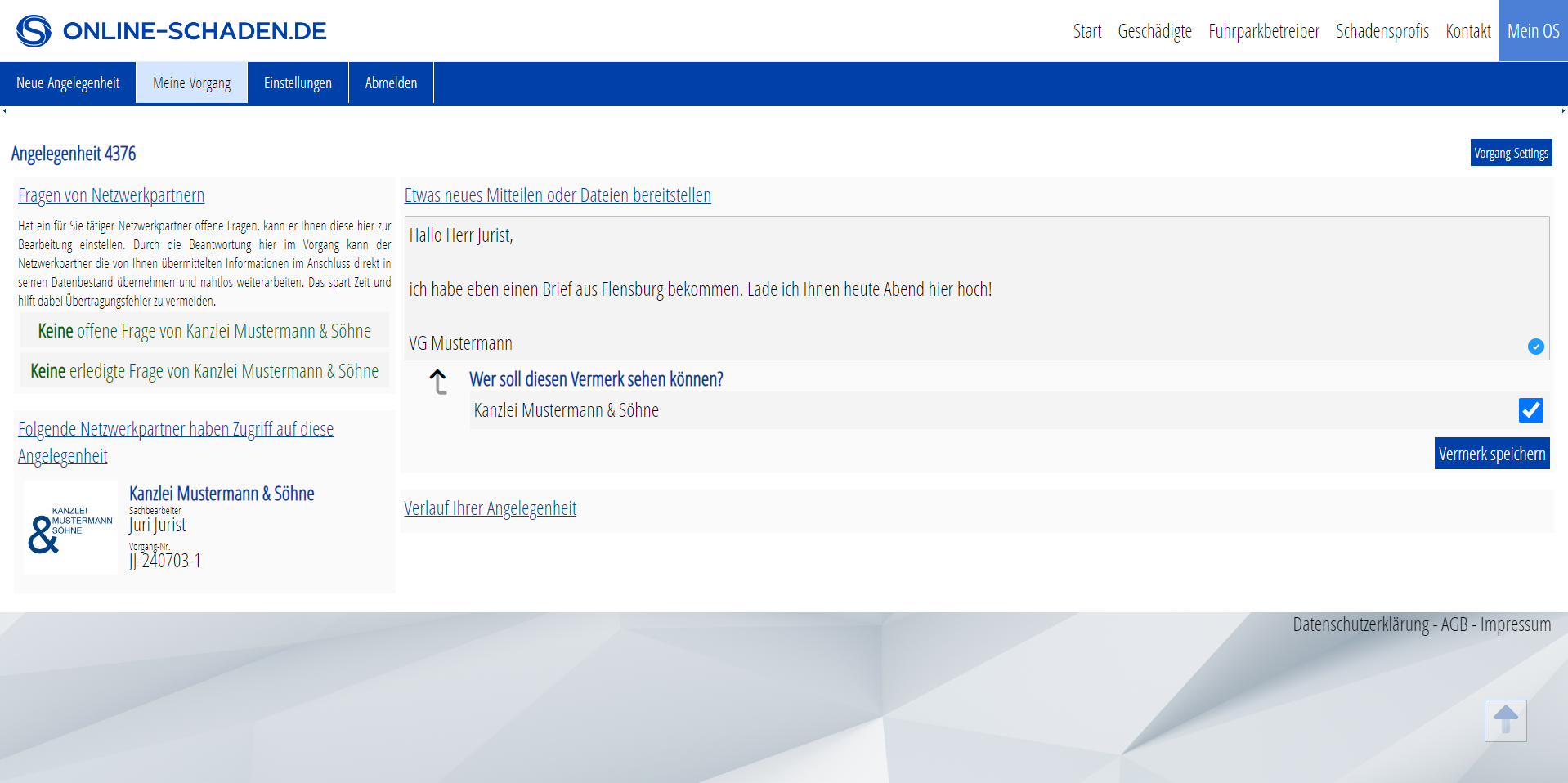The image size is (1568, 783).
Task: Switch to the Einstellungen tab
Action: [x=298, y=83]
